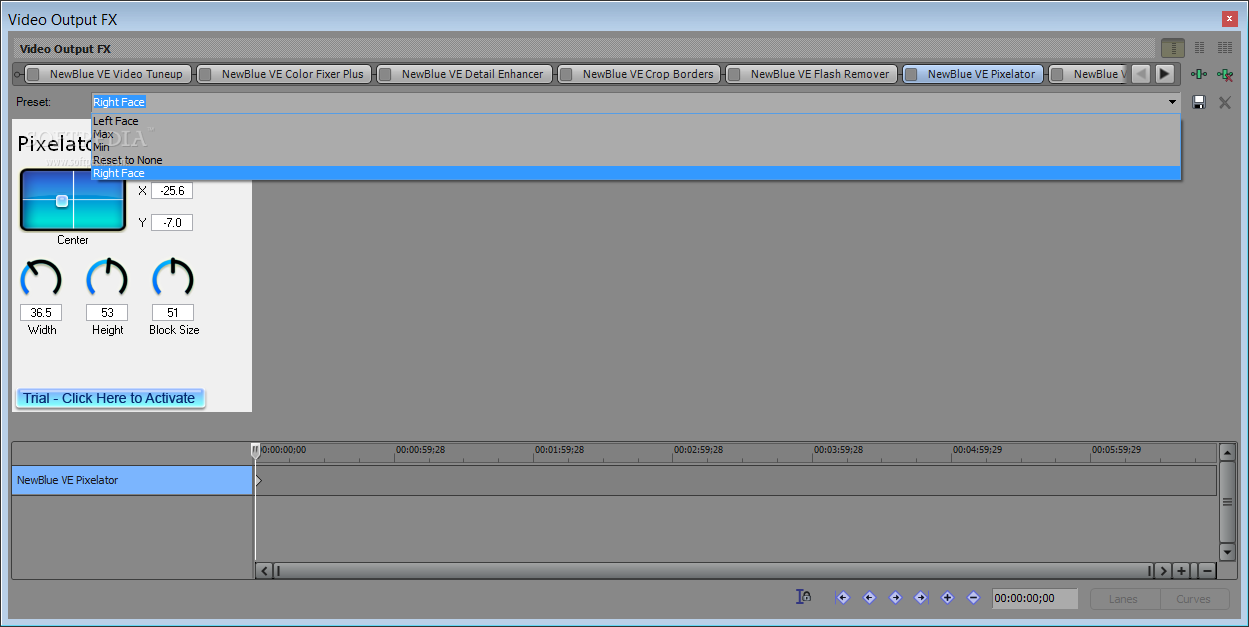Click the vertical timeline scrollbar thumb

(x=1228, y=503)
